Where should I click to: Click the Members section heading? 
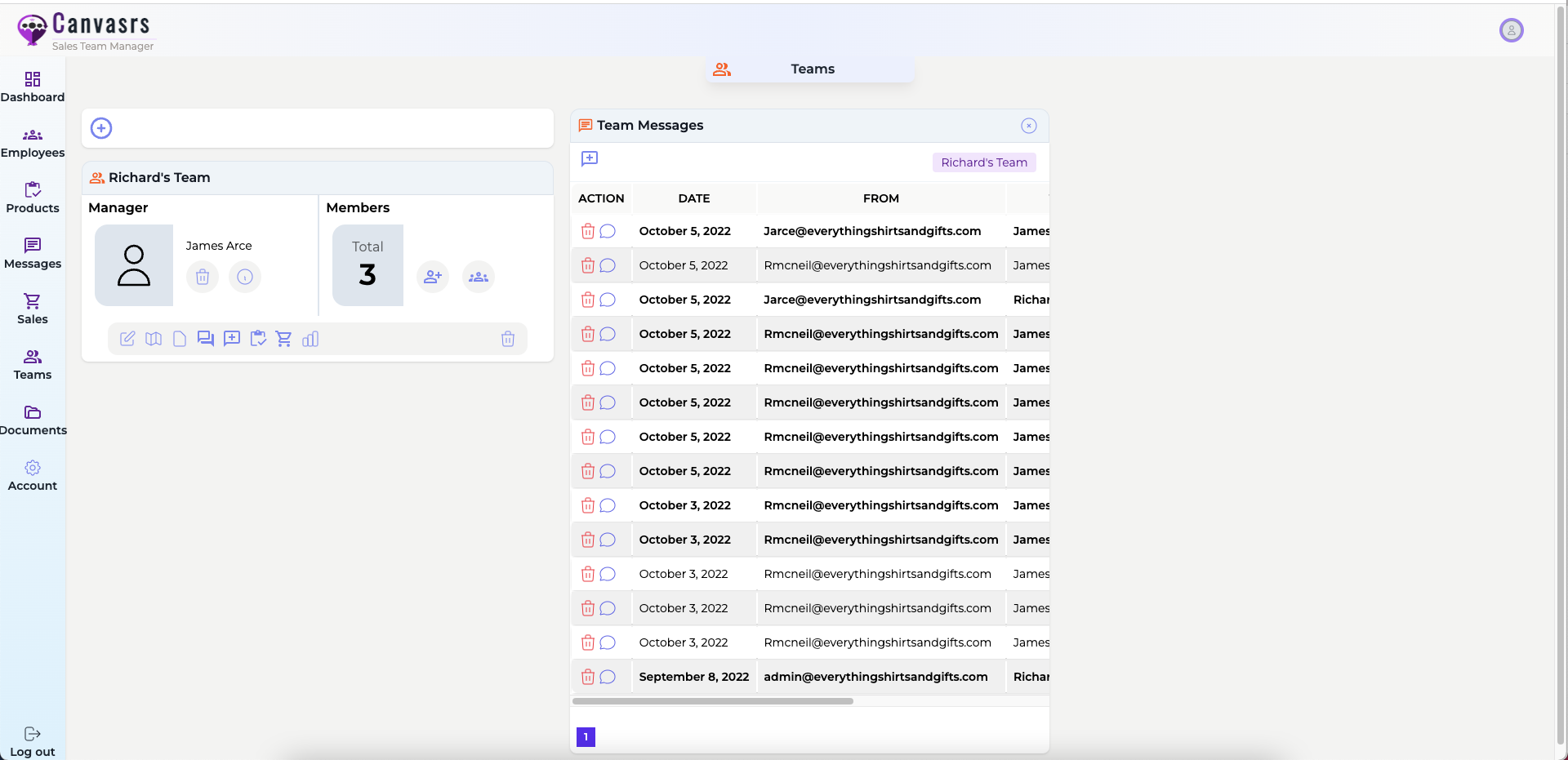tap(358, 207)
